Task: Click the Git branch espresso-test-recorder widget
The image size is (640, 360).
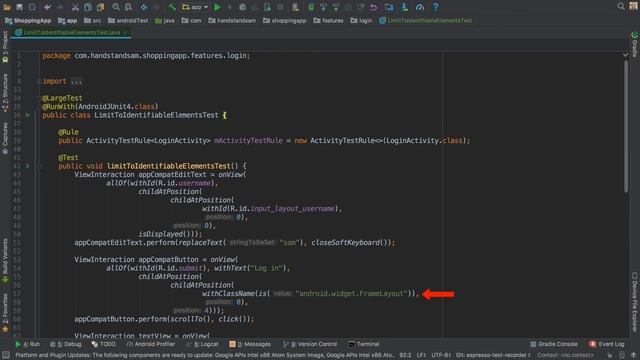Action: 493,356
